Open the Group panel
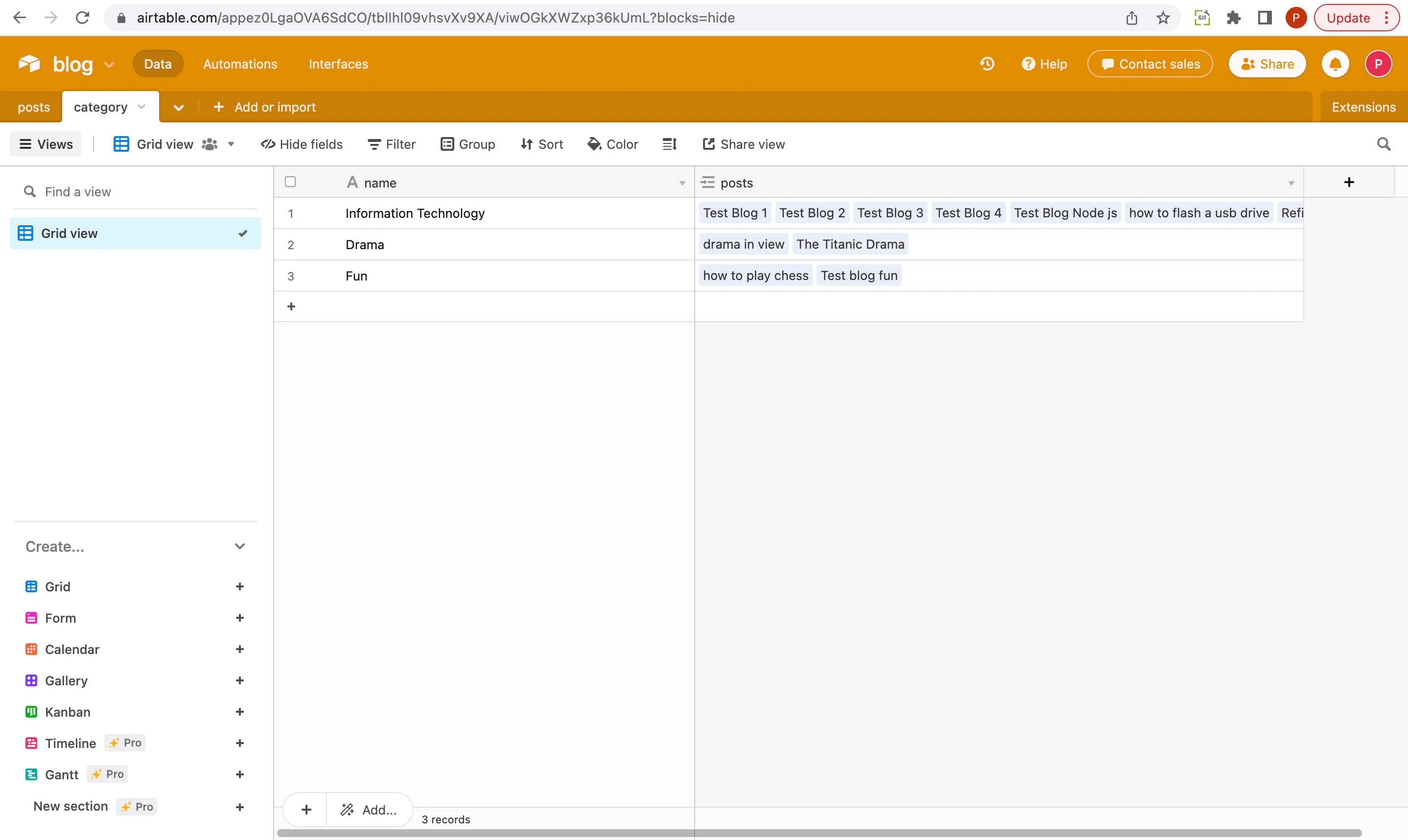The width and height of the screenshot is (1408, 840). point(468,144)
